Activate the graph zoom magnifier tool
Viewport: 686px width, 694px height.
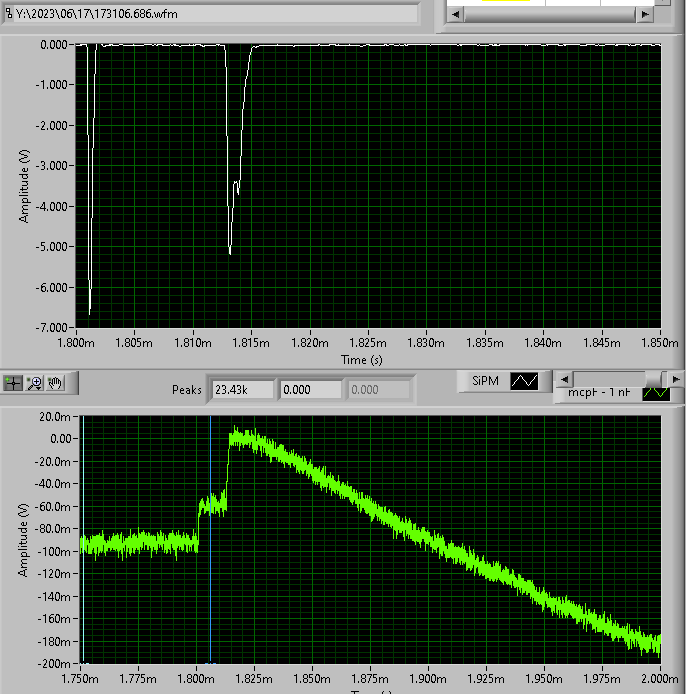[x=35, y=382]
